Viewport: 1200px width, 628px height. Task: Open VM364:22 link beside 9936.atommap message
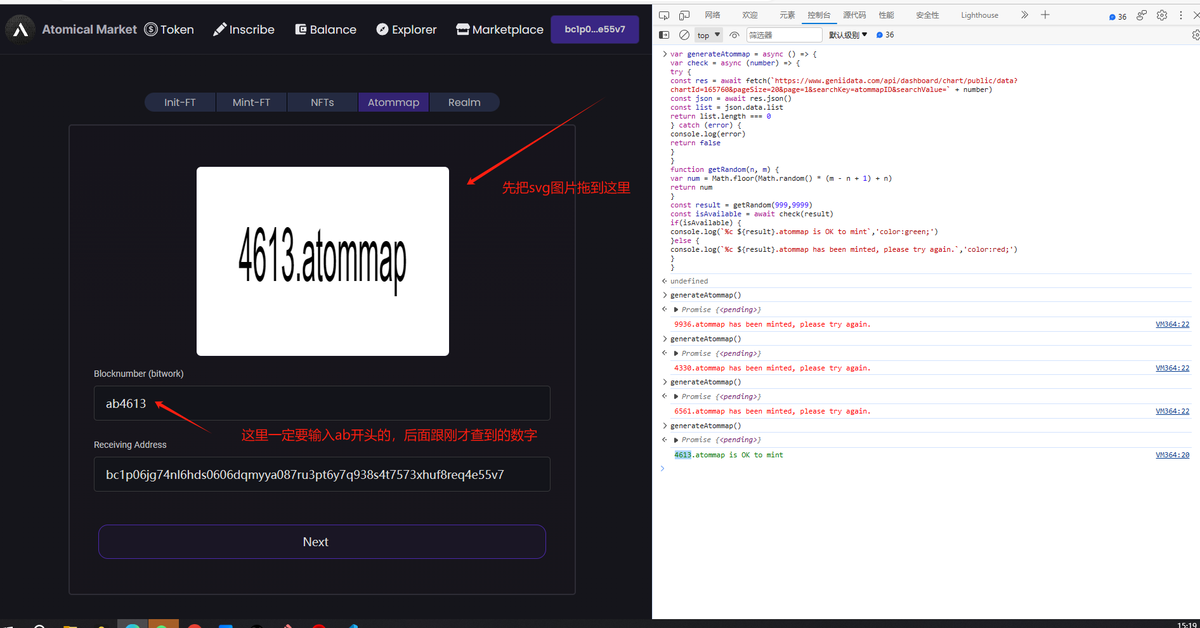tap(1172, 324)
